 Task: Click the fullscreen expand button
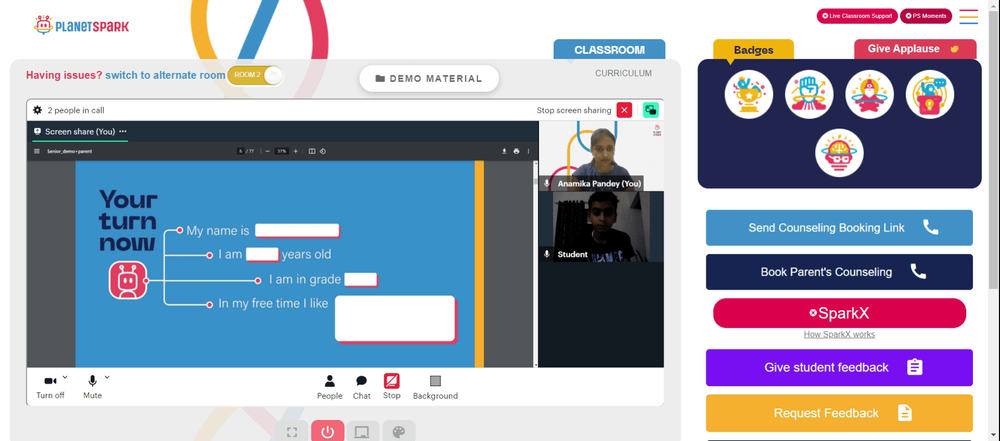tap(292, 432)
